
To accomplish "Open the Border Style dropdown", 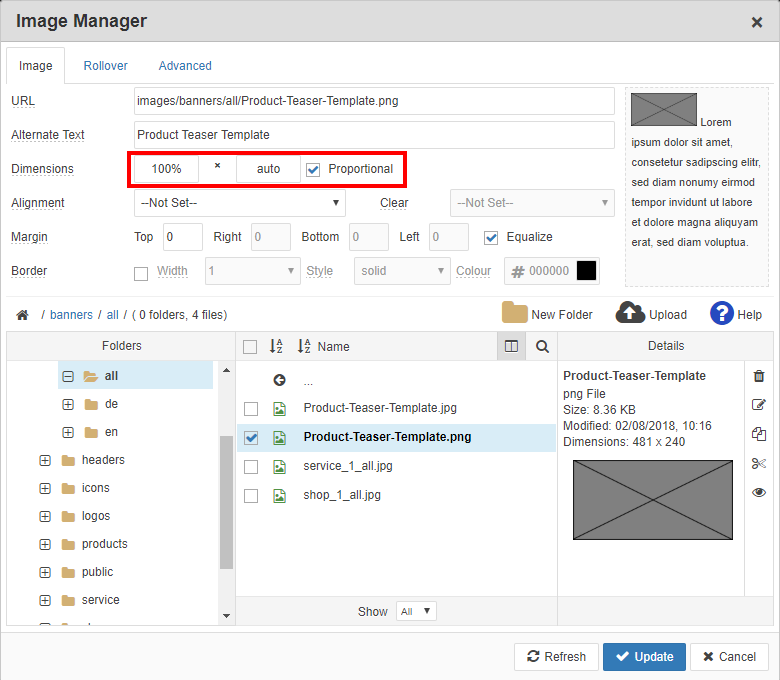I will pyautogui.click(x=402, y=271).
